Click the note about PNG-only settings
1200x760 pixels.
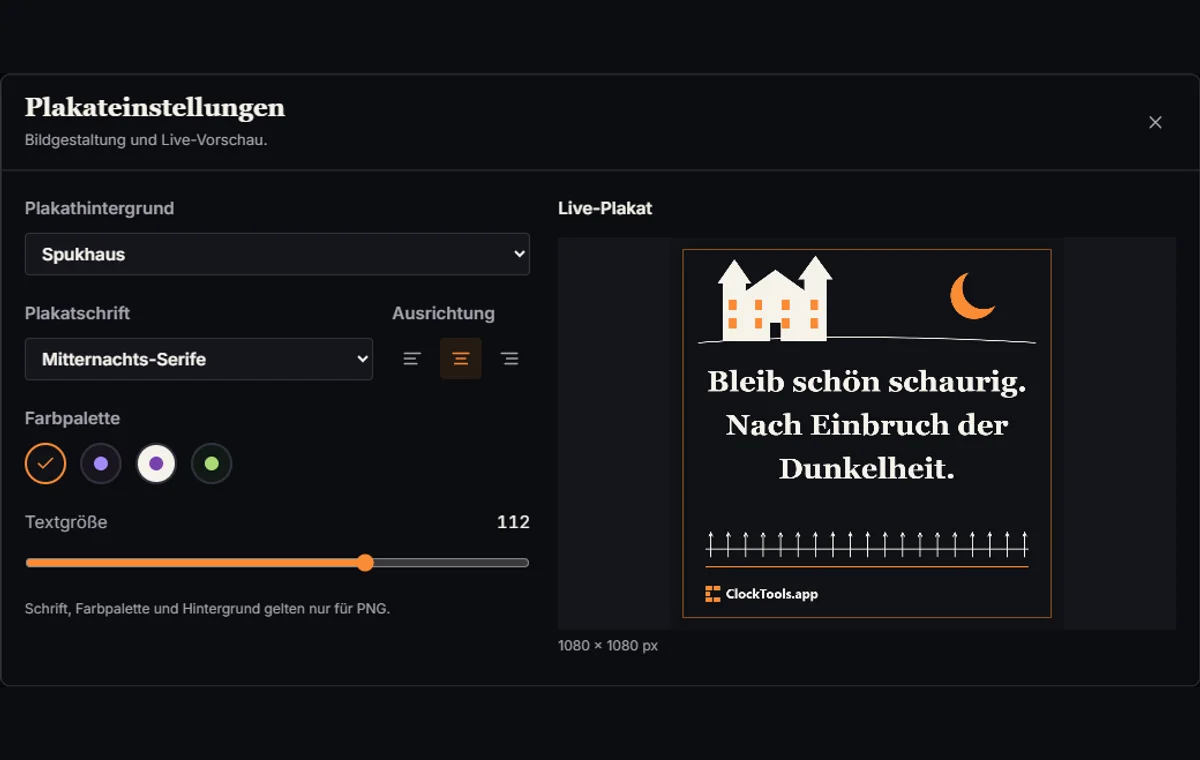[207, 608]
